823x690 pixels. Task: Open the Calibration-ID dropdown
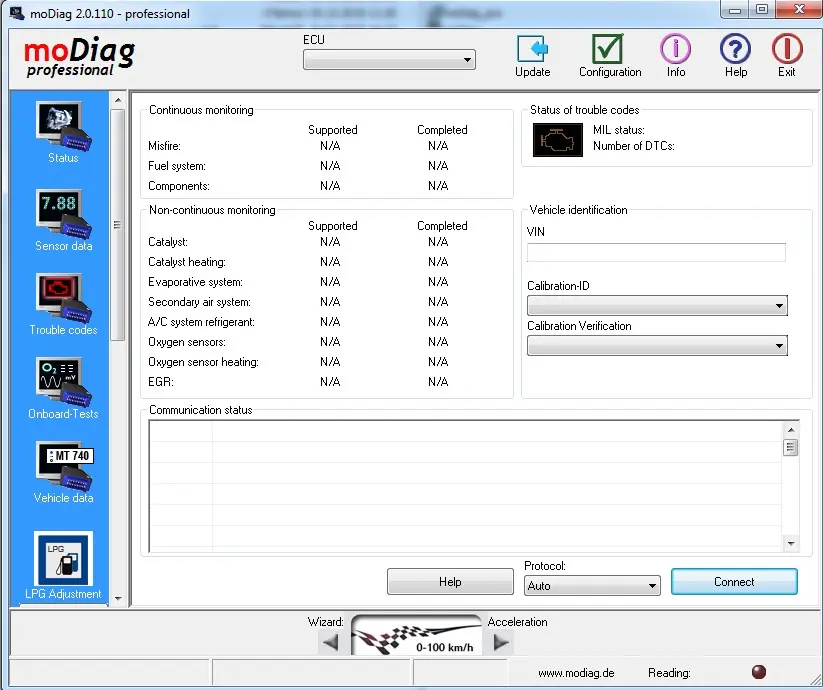click(657, 305)
